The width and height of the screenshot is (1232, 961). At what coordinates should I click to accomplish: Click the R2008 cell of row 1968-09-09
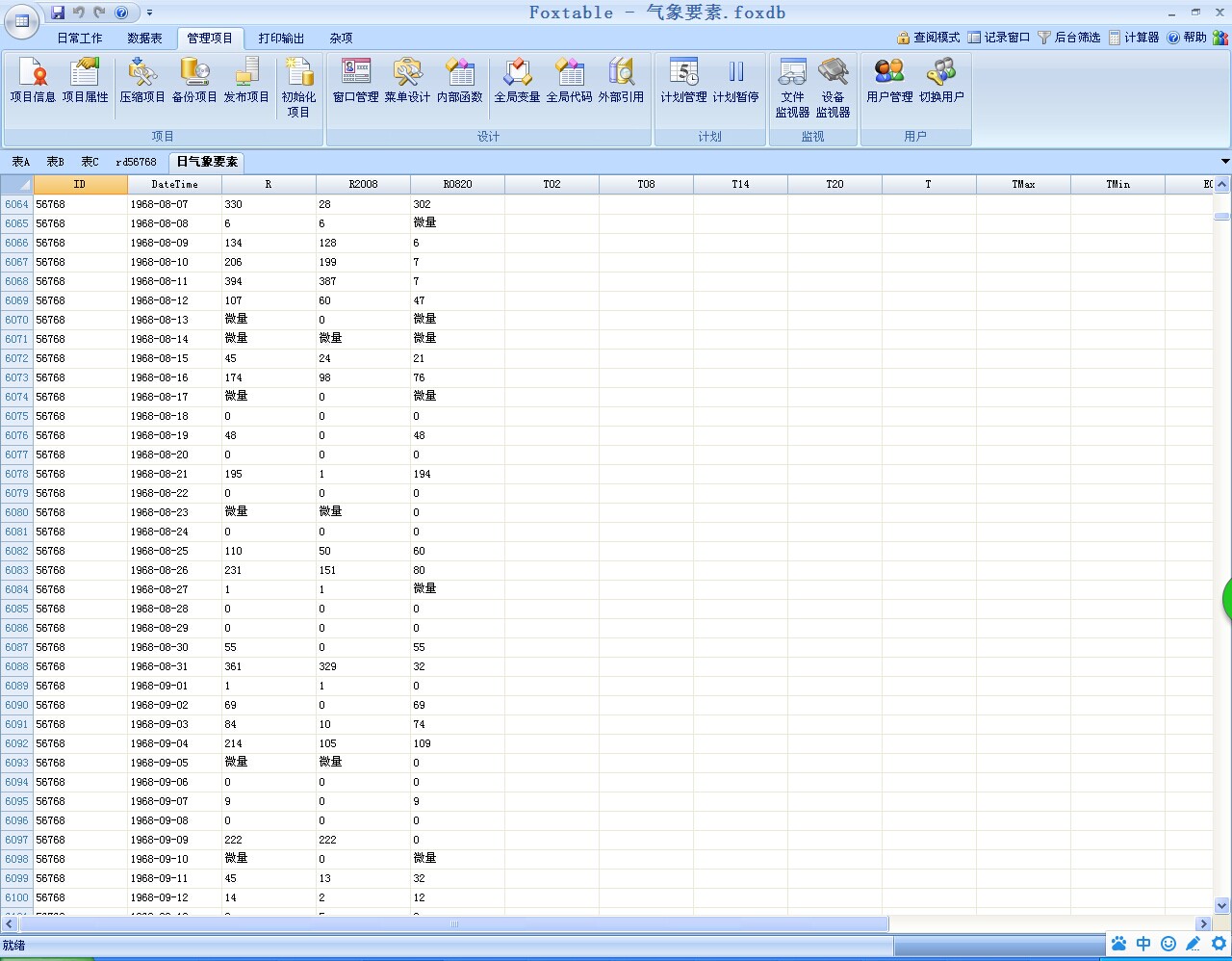point(363,840)
